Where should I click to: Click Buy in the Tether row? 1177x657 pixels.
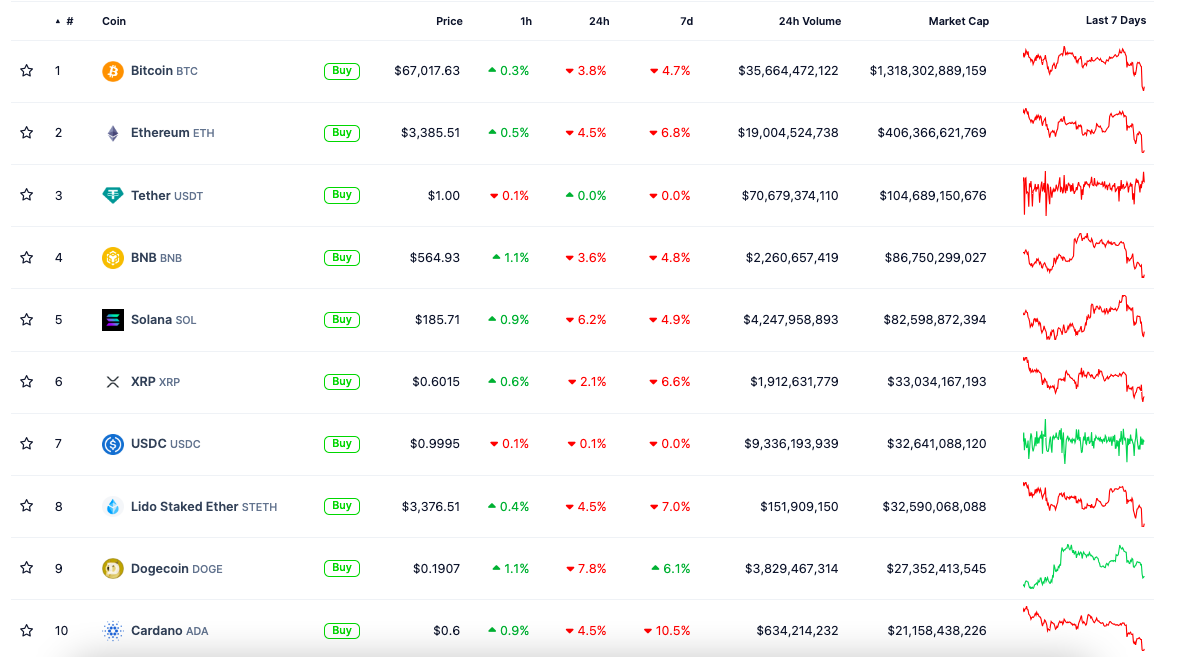tap(342, 195)
